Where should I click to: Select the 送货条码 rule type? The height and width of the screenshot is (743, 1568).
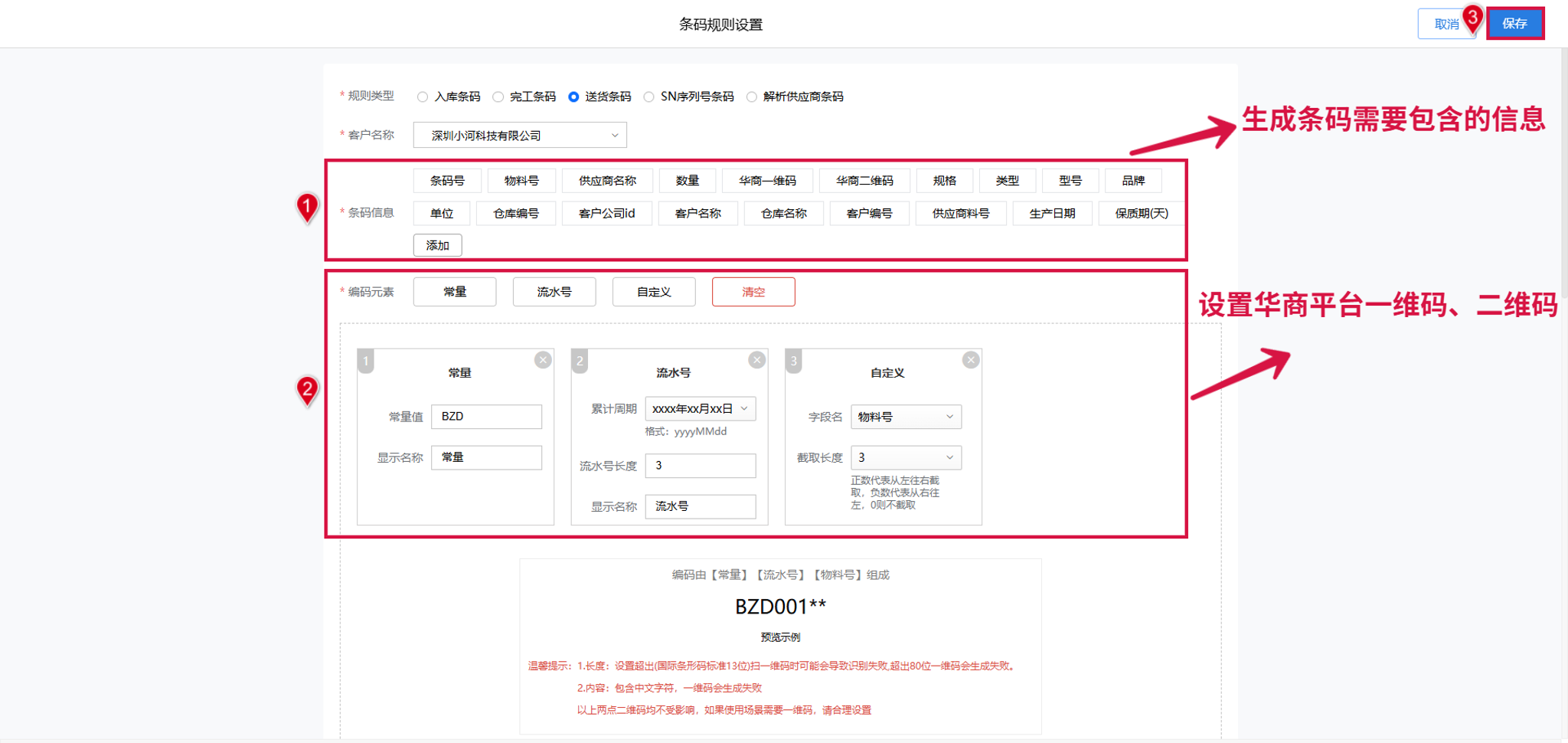pos(573,97)
